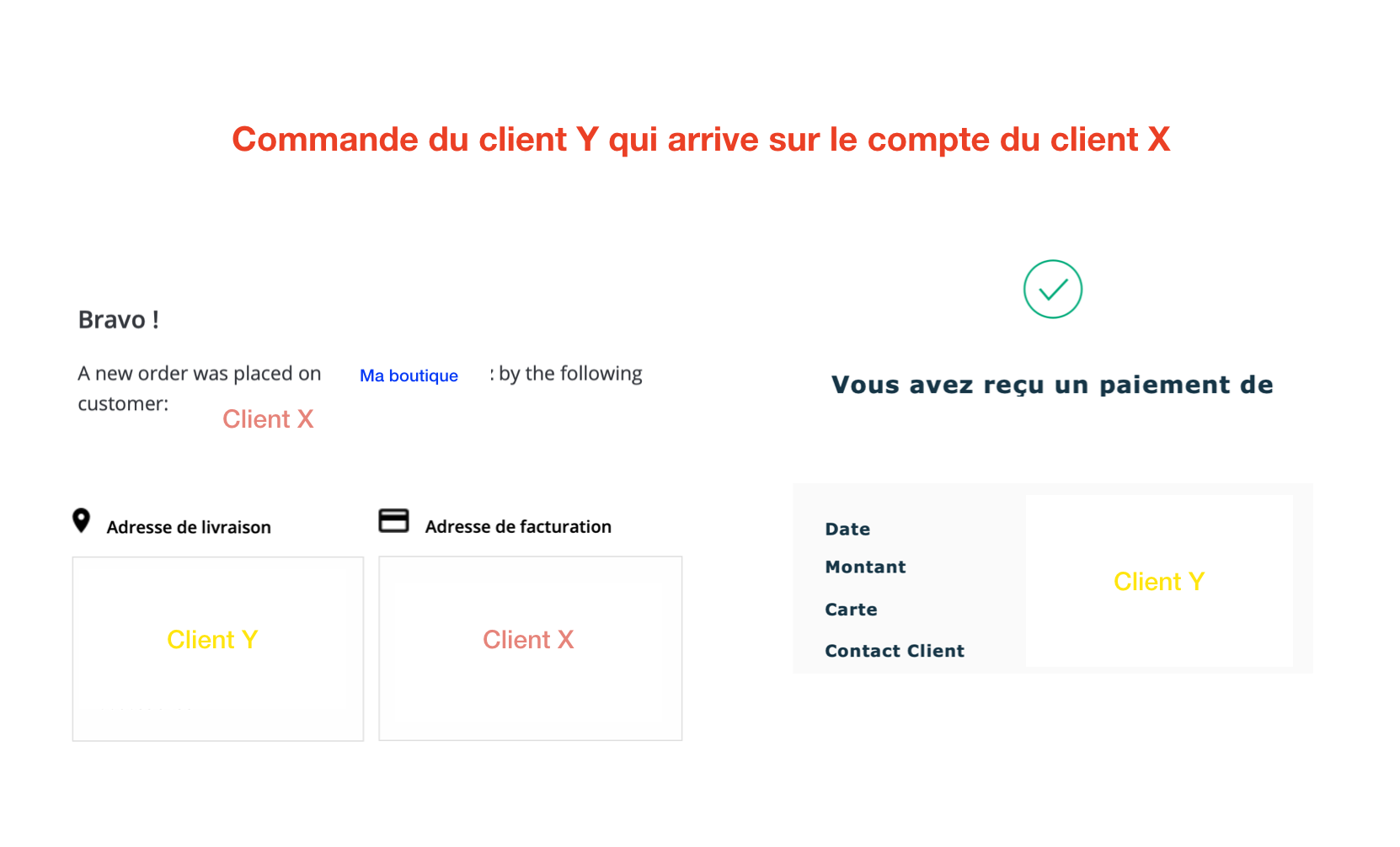
Task: Click the red title about Commande du client Y
Action: 701,140
